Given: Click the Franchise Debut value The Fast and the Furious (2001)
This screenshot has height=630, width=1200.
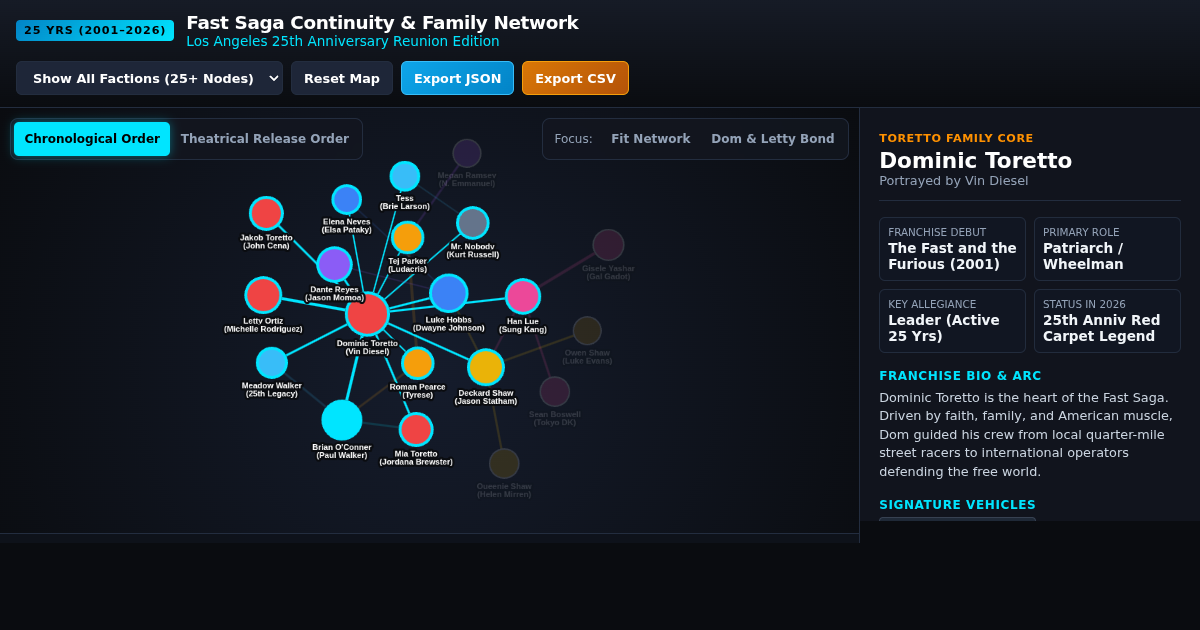Looking at the screenshot, I should [x=952, y=256].
